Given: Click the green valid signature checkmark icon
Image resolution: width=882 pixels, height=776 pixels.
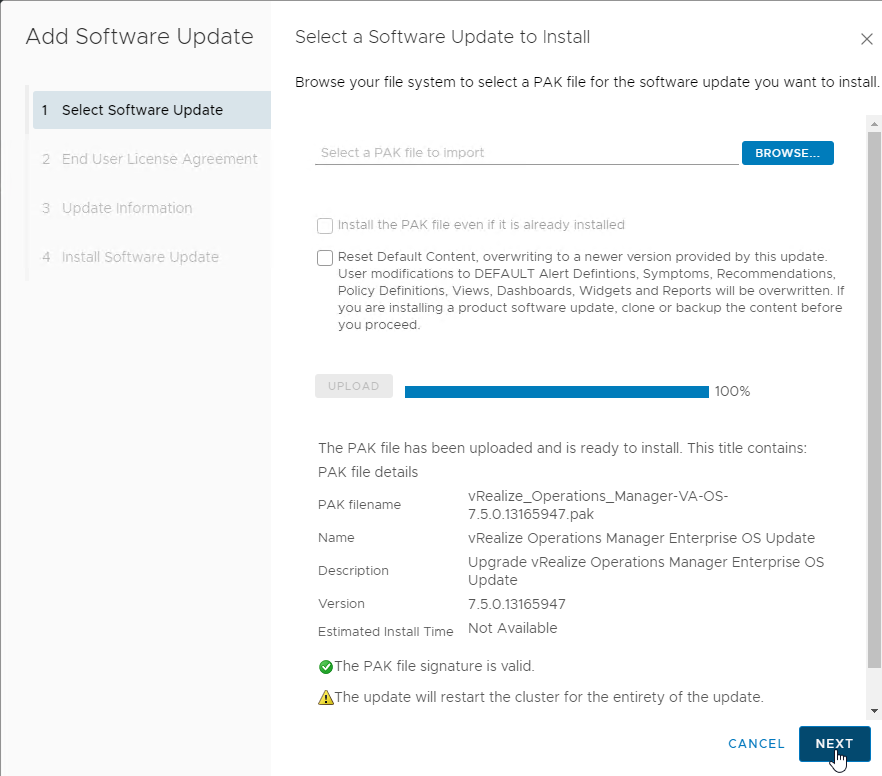Looking at the screenshot, I should [326, 667].
